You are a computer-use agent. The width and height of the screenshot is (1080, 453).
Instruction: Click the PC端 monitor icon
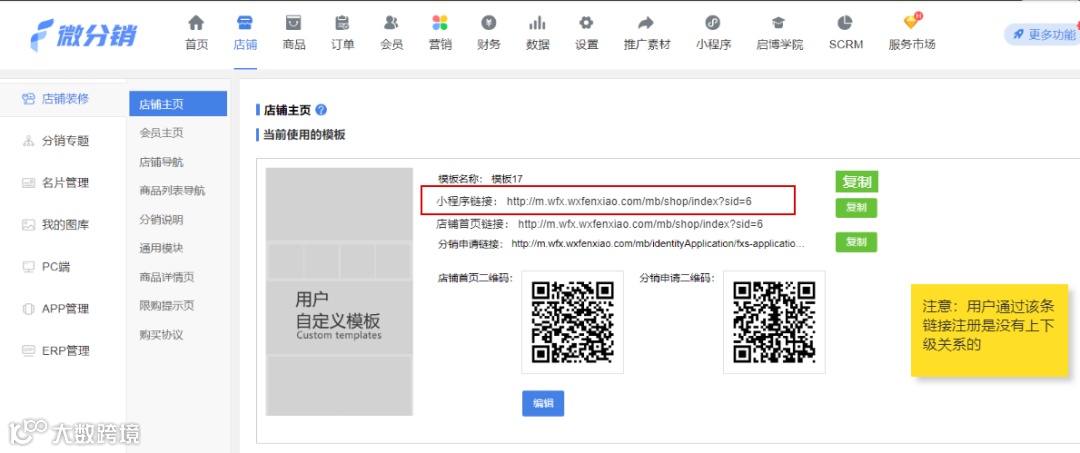[x=28, y=266]
